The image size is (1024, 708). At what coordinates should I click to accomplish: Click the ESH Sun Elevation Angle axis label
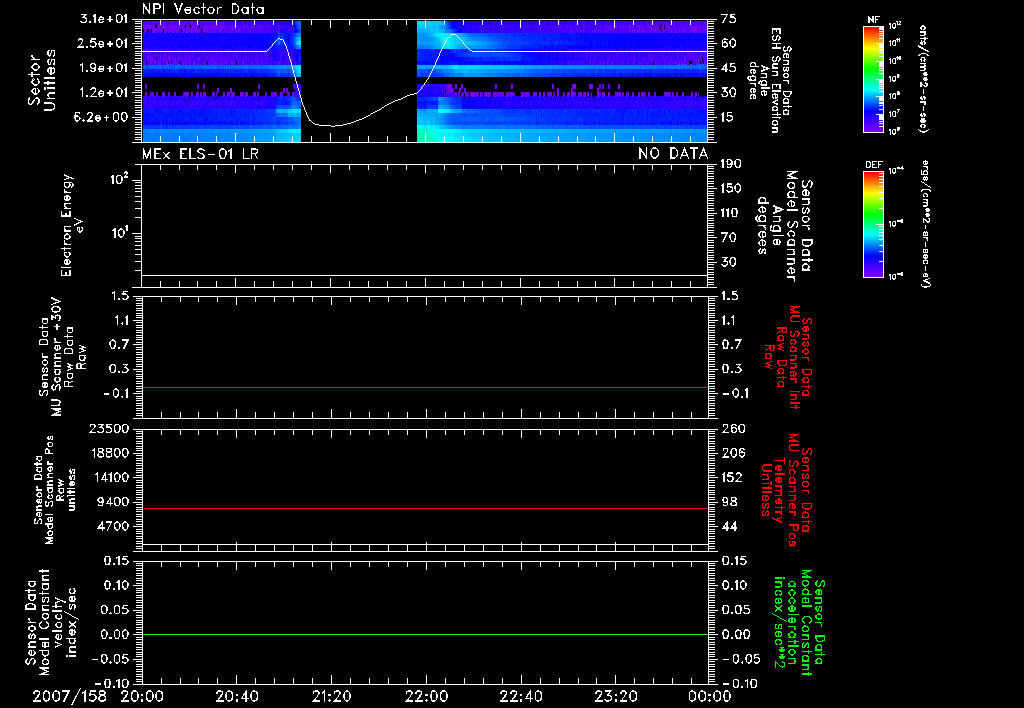tap(769, 80)
